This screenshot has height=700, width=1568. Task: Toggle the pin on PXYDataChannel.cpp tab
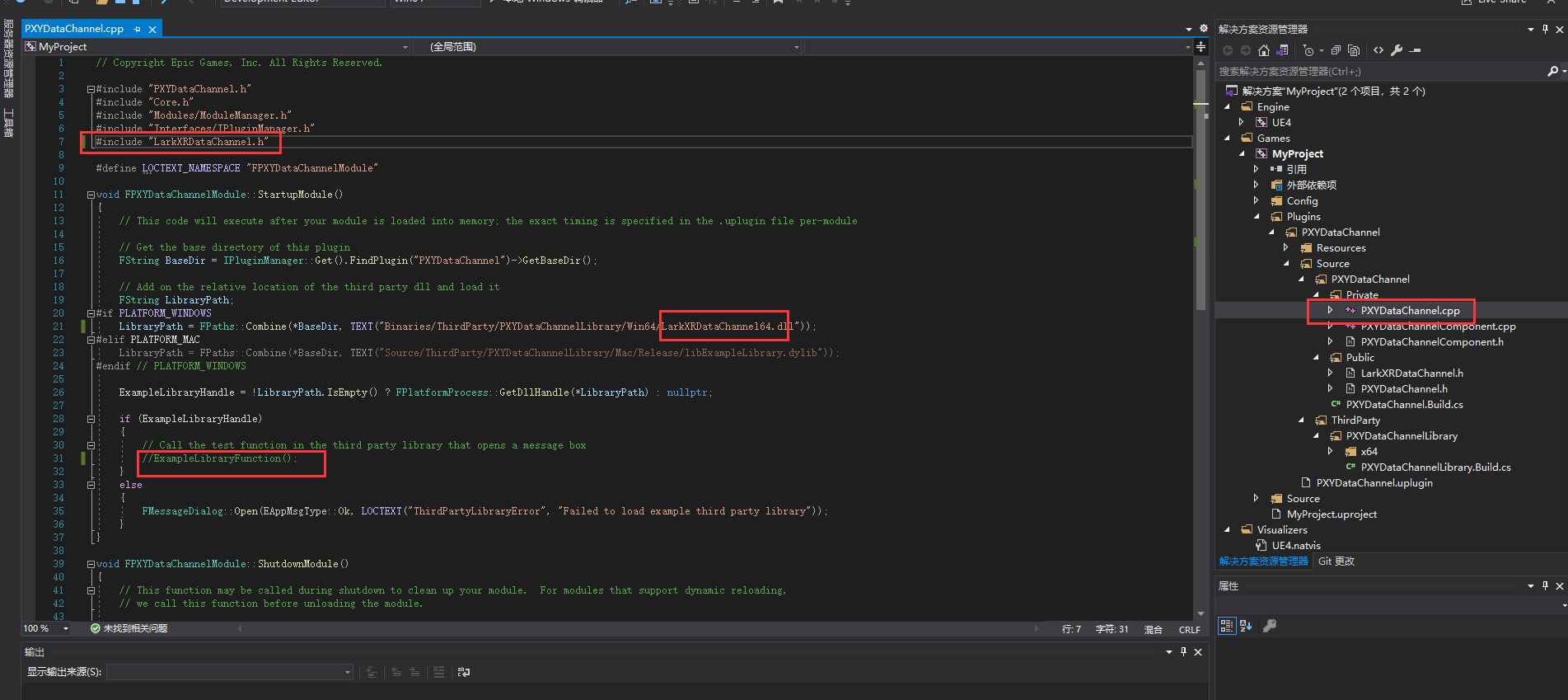(x=138, y=29)
